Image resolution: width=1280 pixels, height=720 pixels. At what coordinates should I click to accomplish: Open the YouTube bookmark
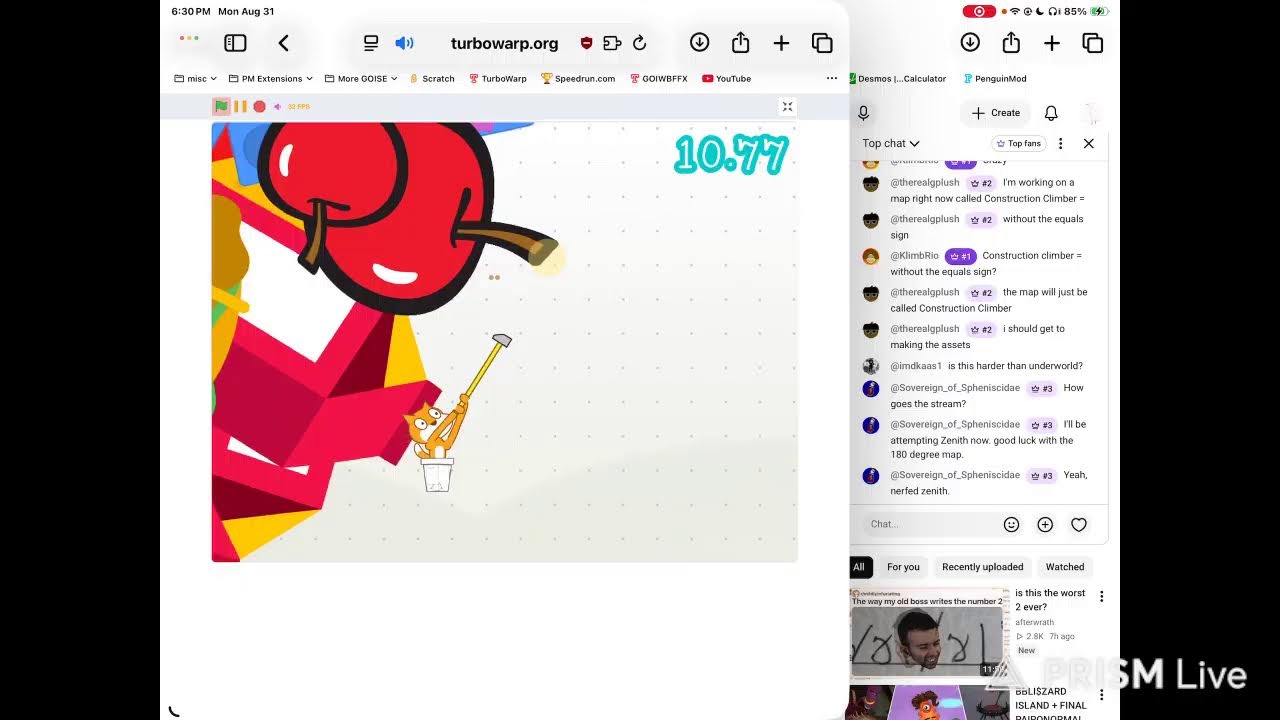pos(726,78)
